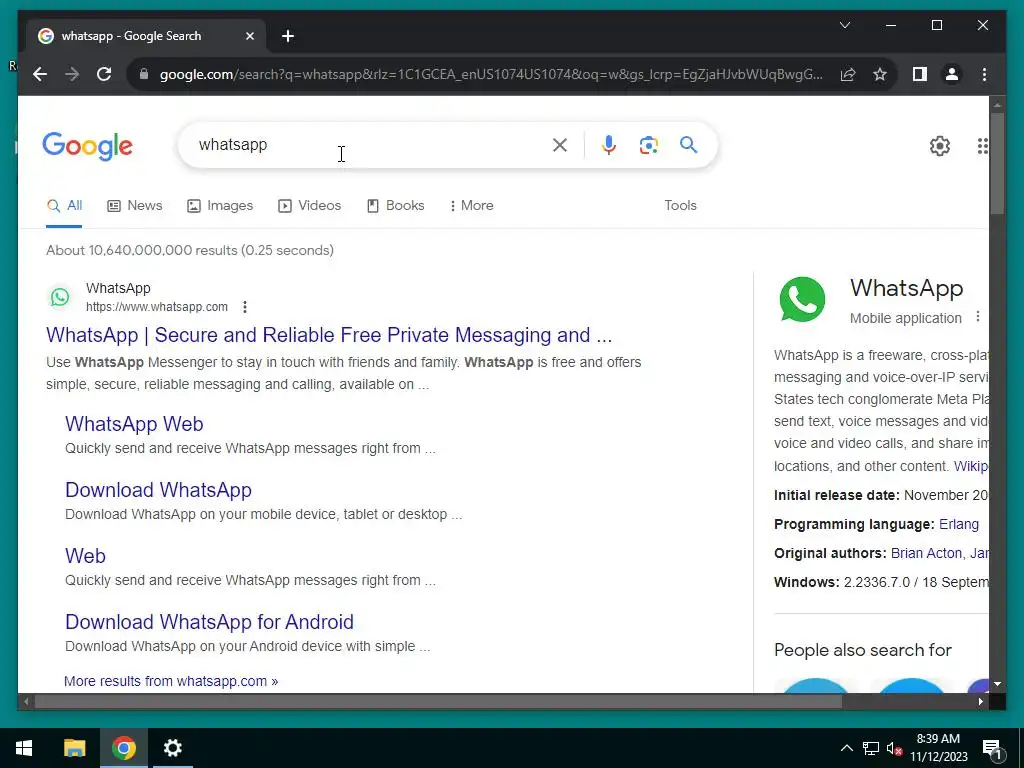1024x768 pixels.
Task: Switch to the Videos tab
Action: click(310, 206)
